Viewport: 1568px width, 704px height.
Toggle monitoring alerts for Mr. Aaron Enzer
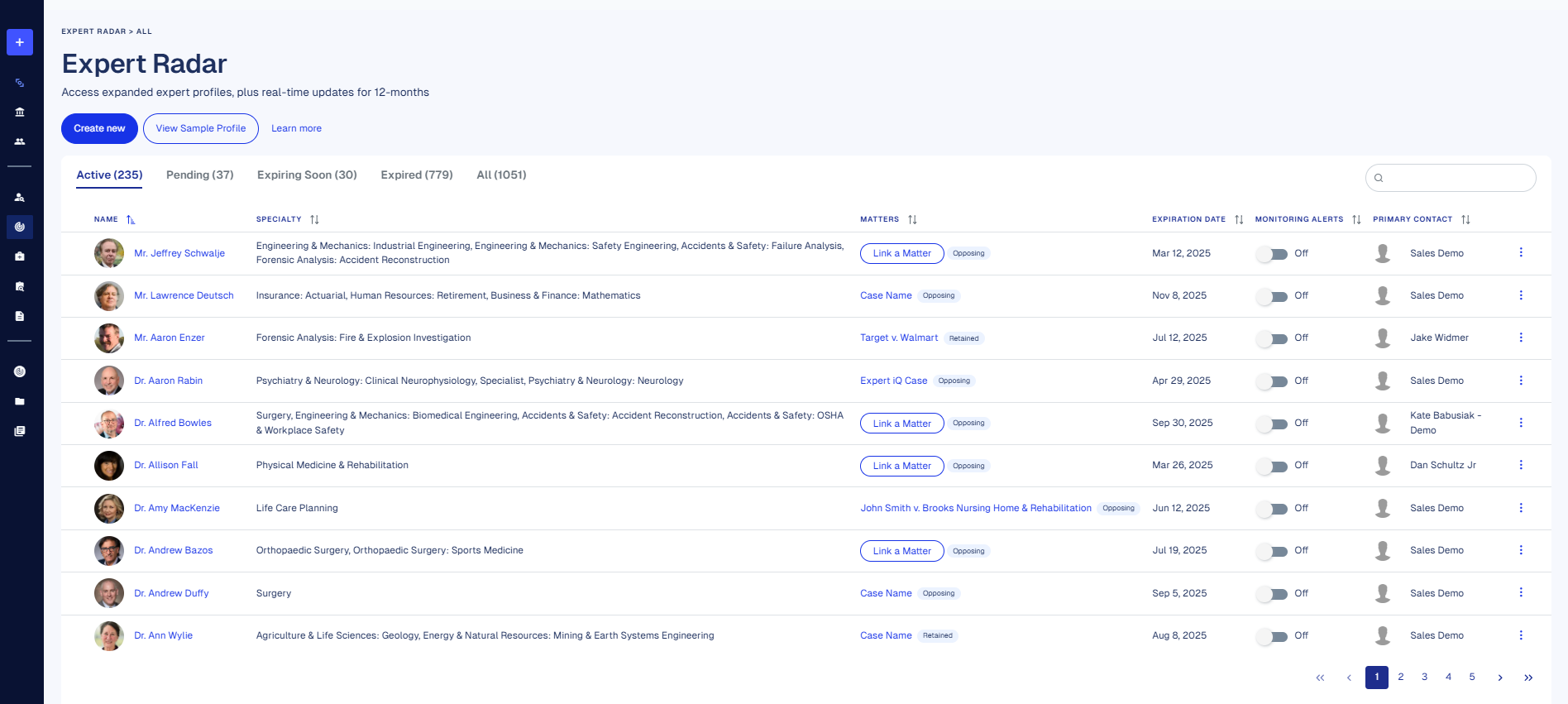(1272, 338)
